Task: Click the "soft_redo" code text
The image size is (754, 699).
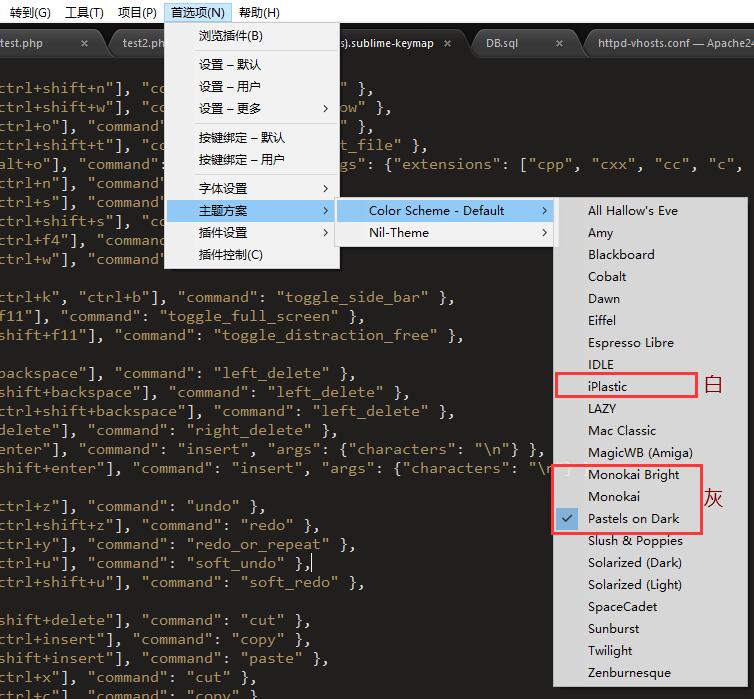Action: (x=289, y=583)
